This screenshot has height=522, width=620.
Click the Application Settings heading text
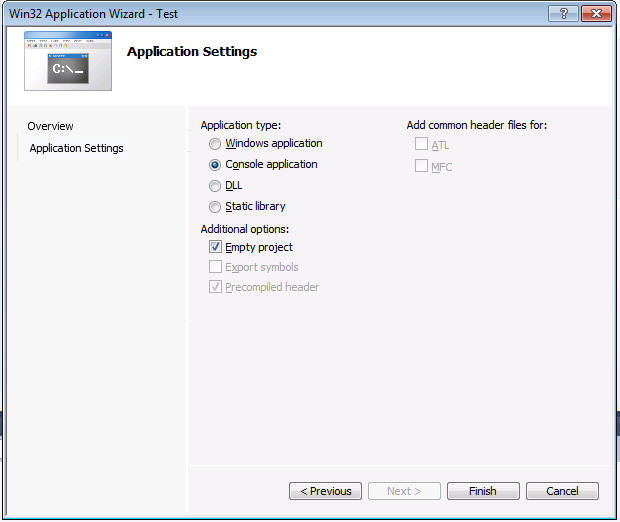pyautogui.click(x=192, y=52)
